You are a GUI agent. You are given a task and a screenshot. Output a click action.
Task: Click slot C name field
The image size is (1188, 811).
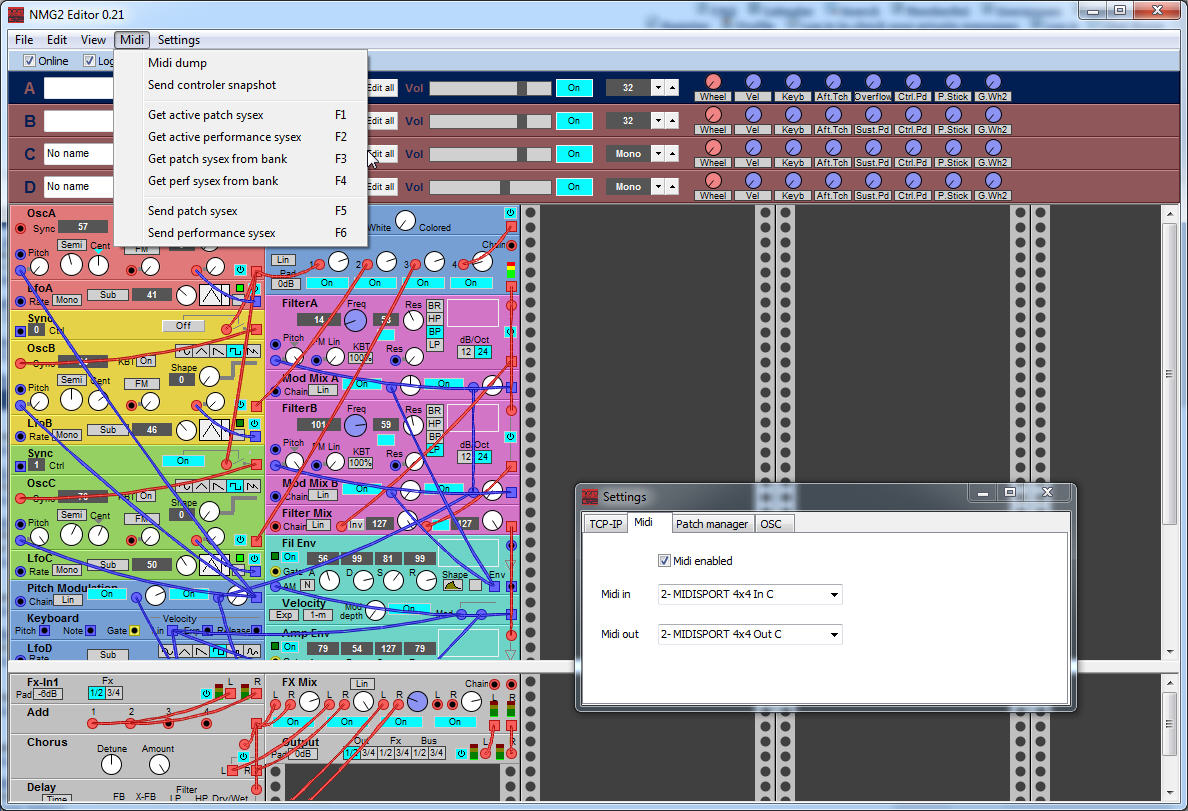coord(79,154)
